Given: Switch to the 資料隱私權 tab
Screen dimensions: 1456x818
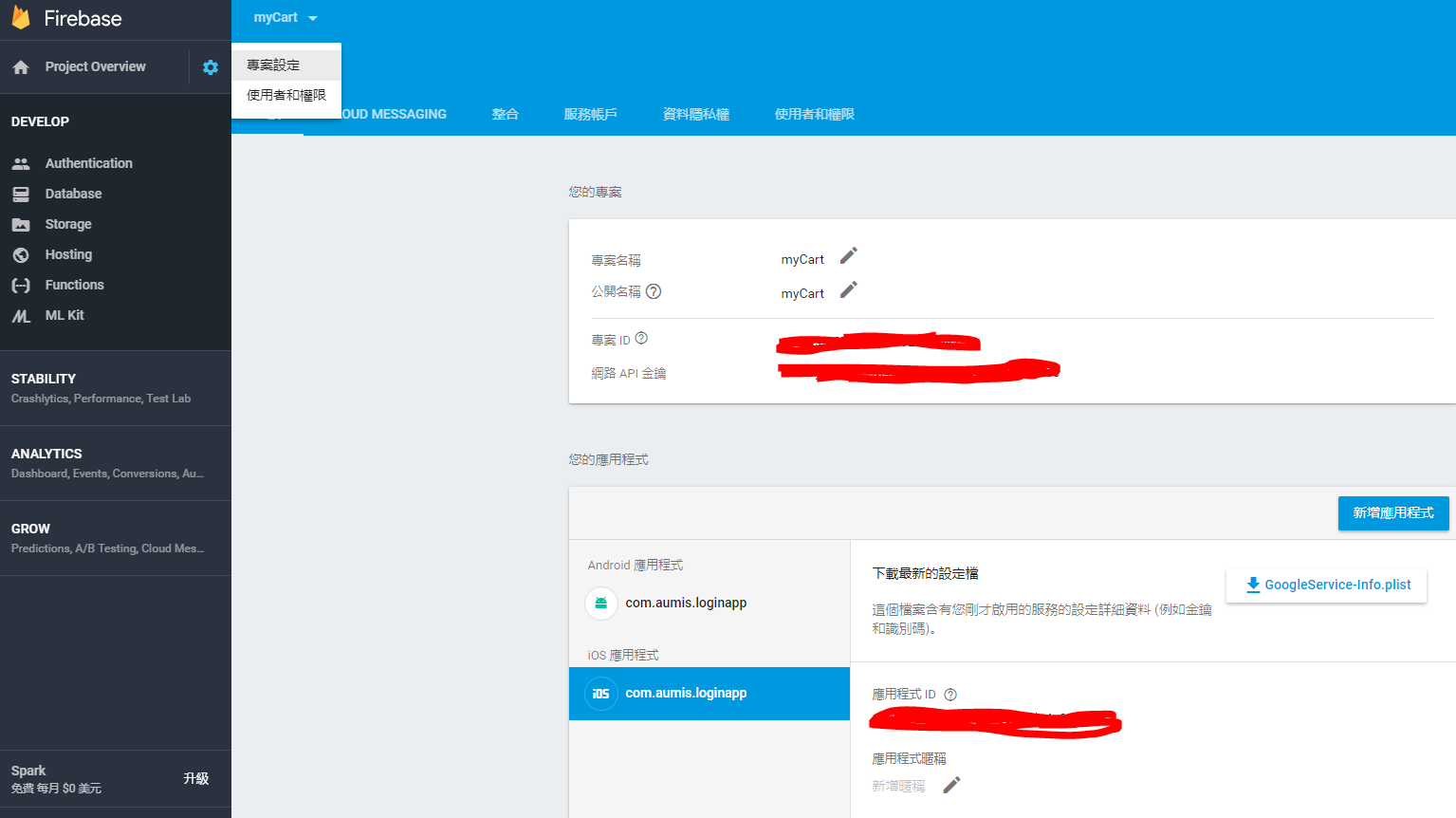Looking at the screenshot, I should (696, 114).
